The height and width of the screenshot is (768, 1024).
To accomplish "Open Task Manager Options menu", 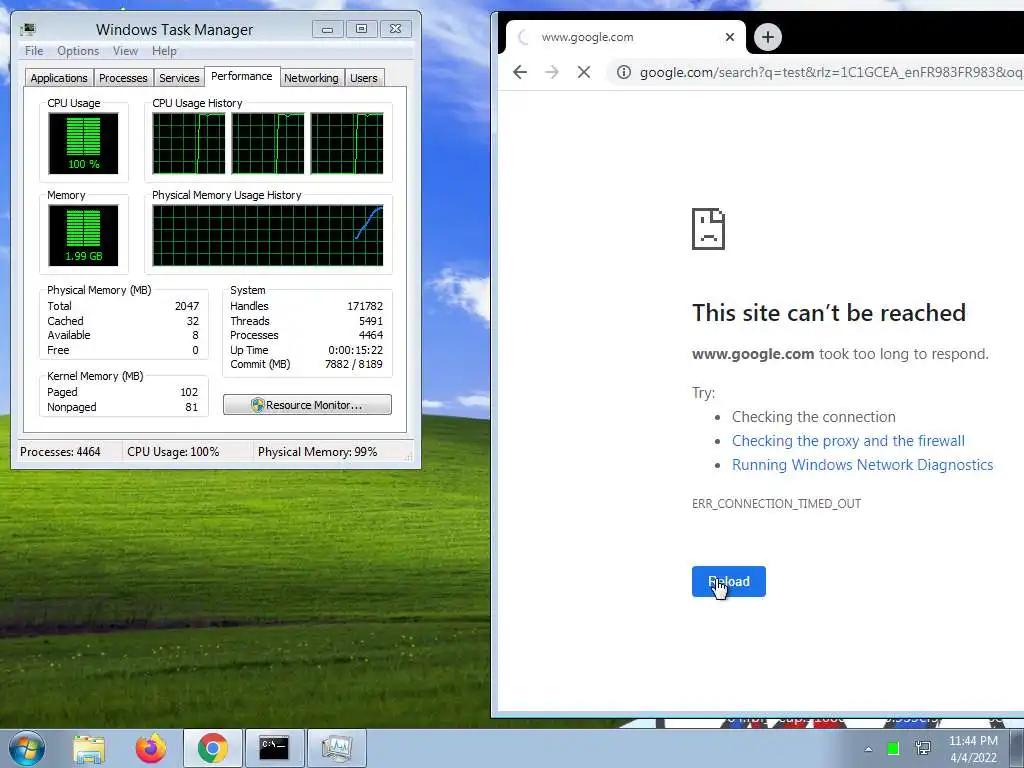I will click(x=78, y=50).
